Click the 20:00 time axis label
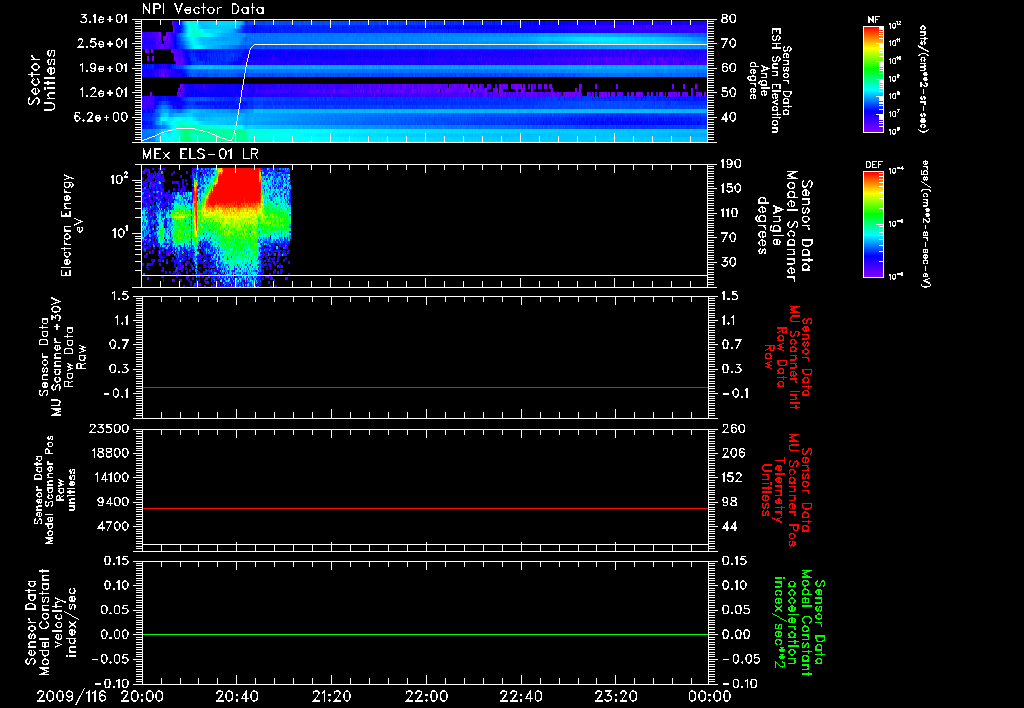1024x708 pixels. (x=142, y=696)
